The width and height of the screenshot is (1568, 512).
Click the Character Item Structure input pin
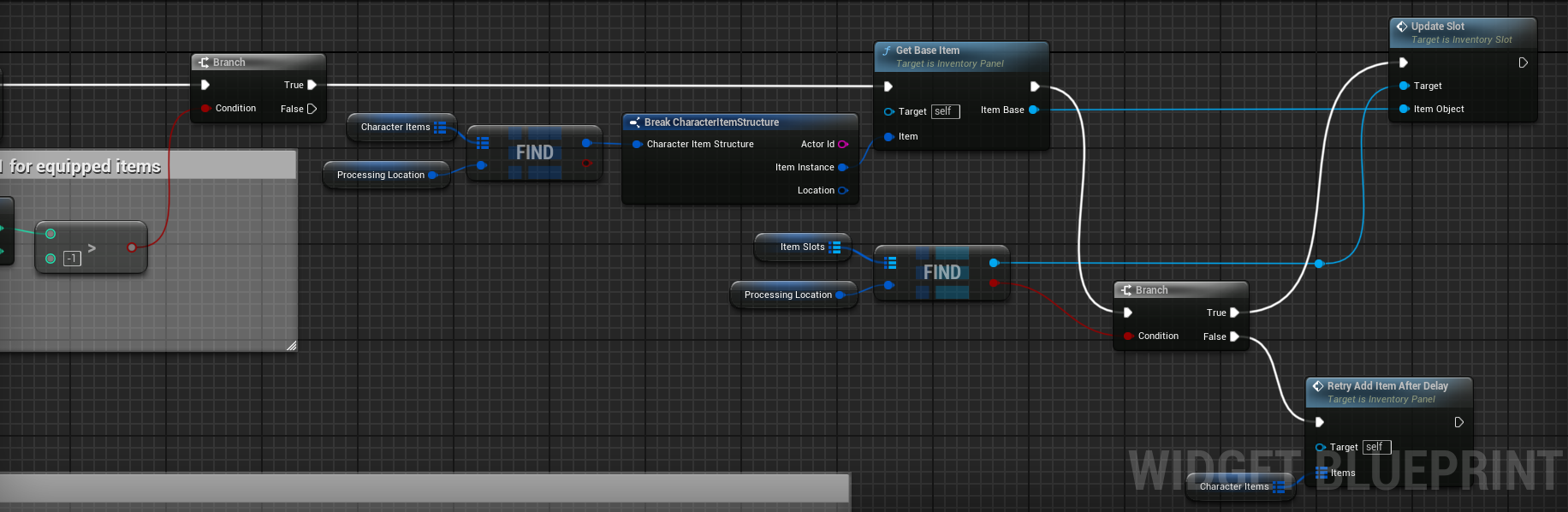click(x=637, y=145)
